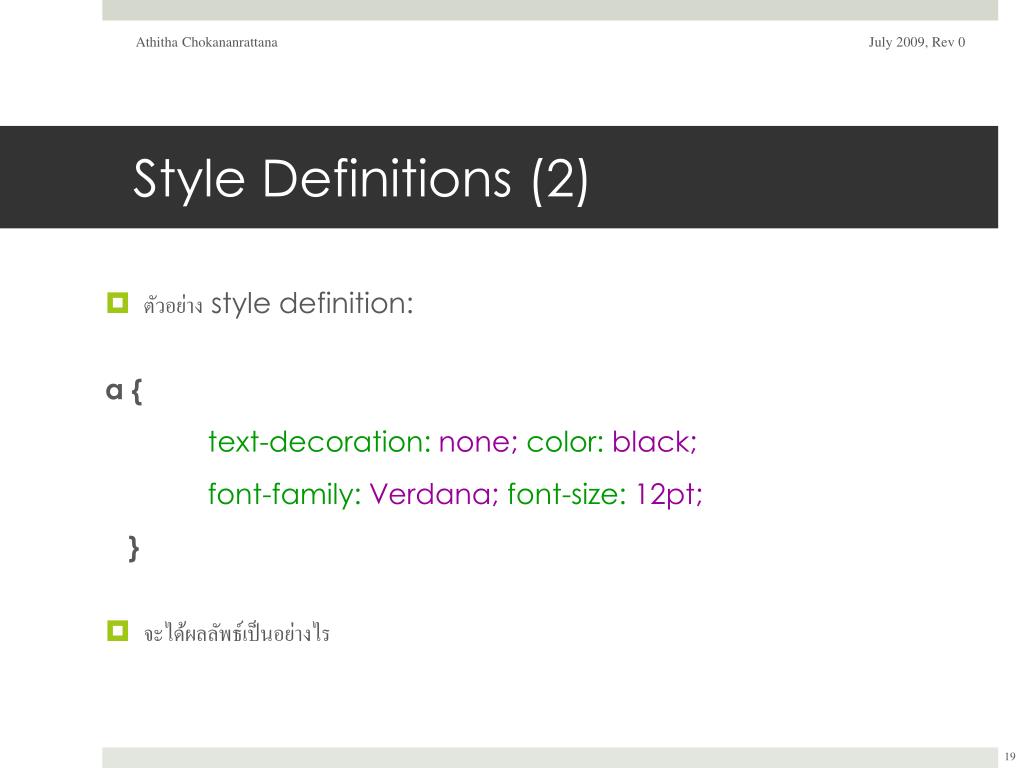Click the slide title 'Style Definitions (2)'

point(360,179)
